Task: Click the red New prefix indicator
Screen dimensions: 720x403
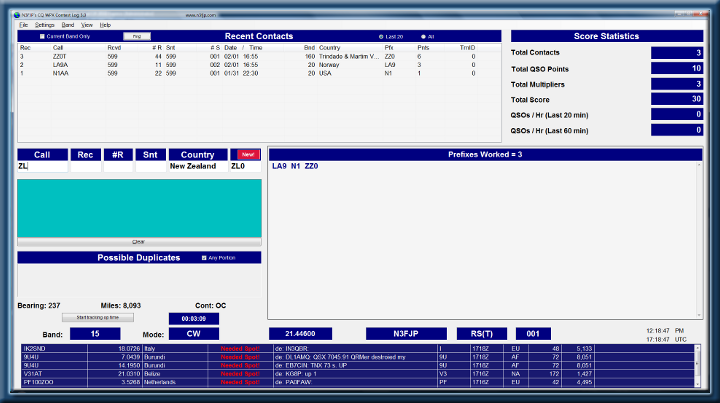Action: pyautogui.click(x=246, y=155)
